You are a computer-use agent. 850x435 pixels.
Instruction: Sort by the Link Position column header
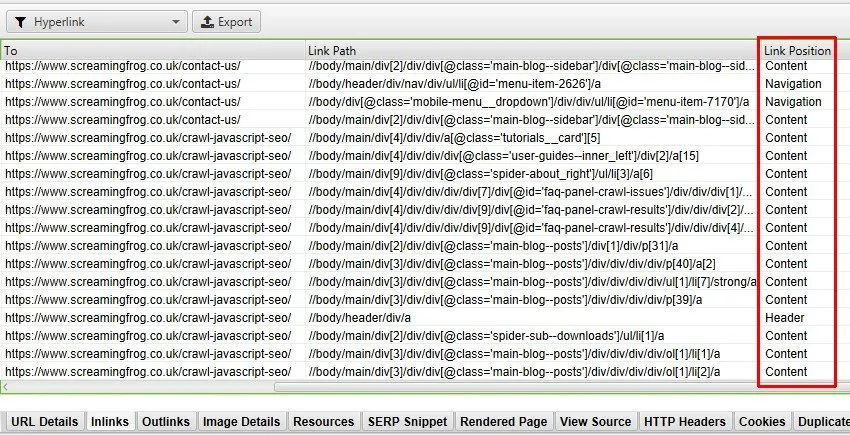pos(796,50)
